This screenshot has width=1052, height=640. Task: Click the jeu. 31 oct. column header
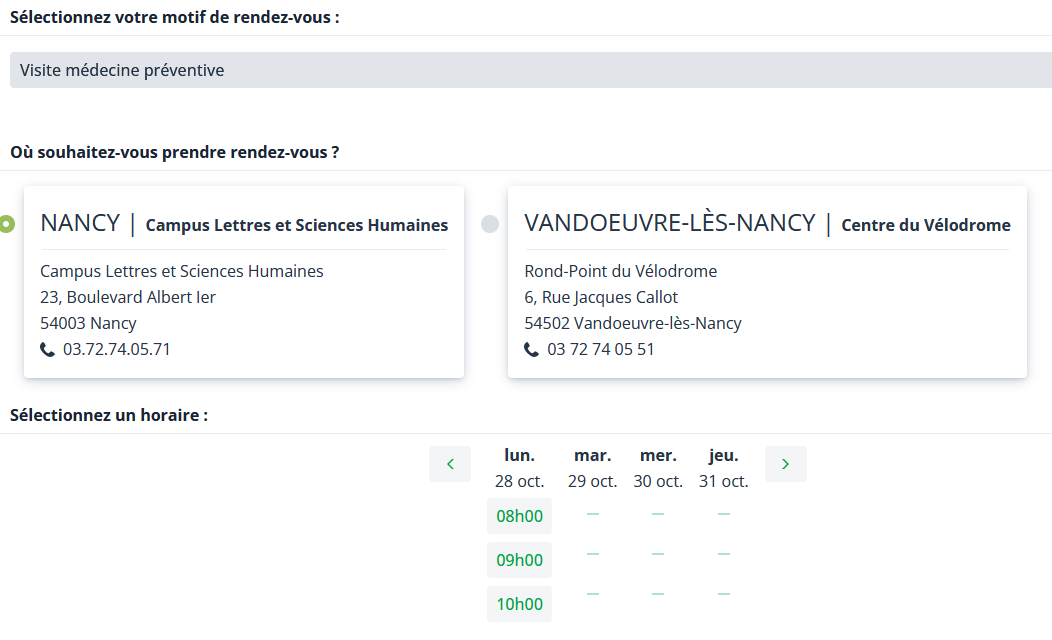click(x=723, y=468)
